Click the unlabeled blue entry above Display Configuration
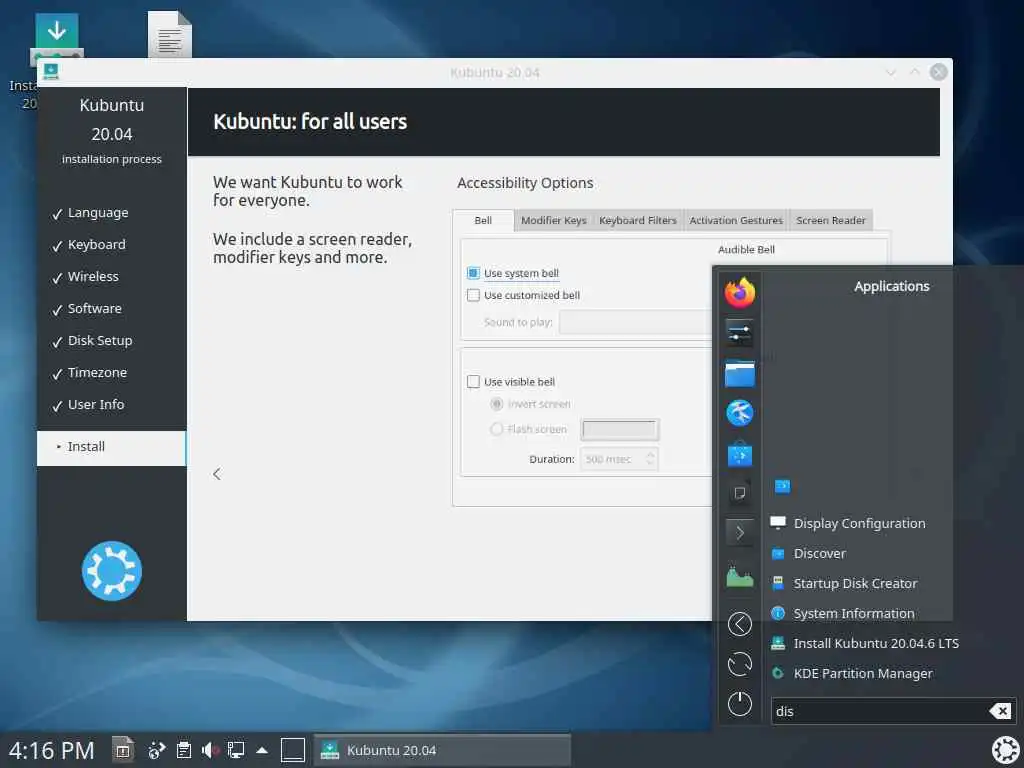The height and width of the screenshot is (768, 1024). (x=782, y=487)
